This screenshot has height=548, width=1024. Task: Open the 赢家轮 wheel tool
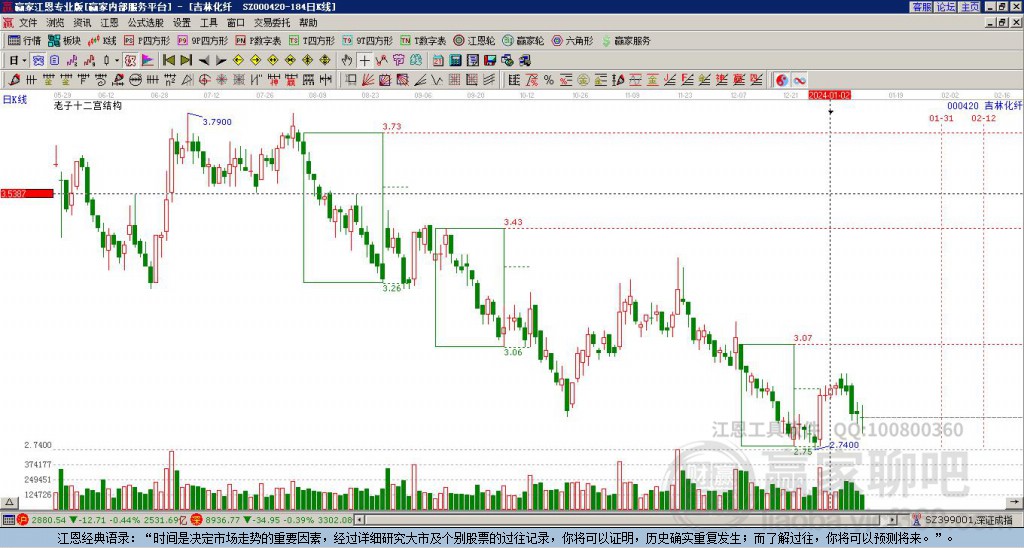coord(523,40)
